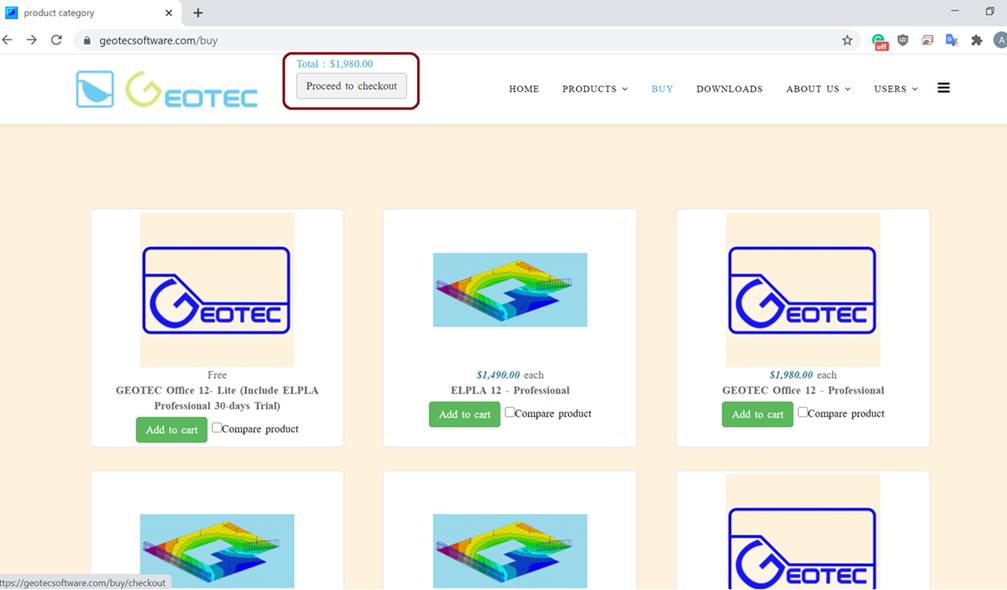Reload the page with refresh icon
Image resolution: width=1007 pixels, height=590 pixels.
point(57,40)
